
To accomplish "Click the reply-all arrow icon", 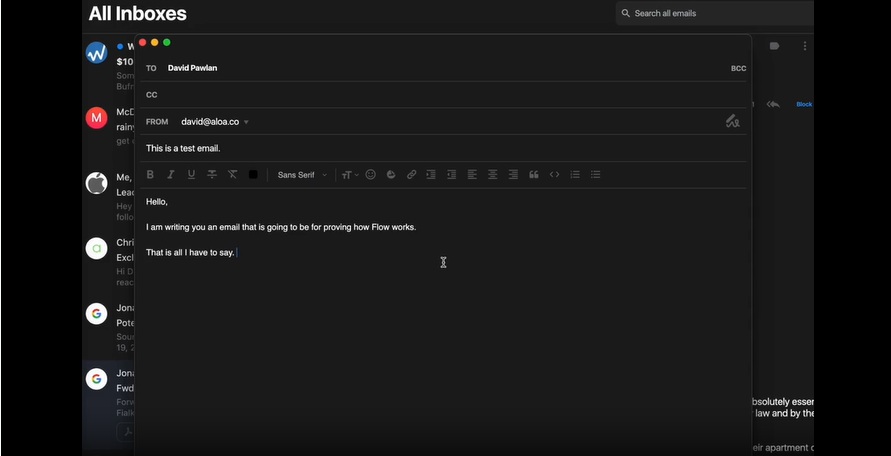I will coord(773,104).
